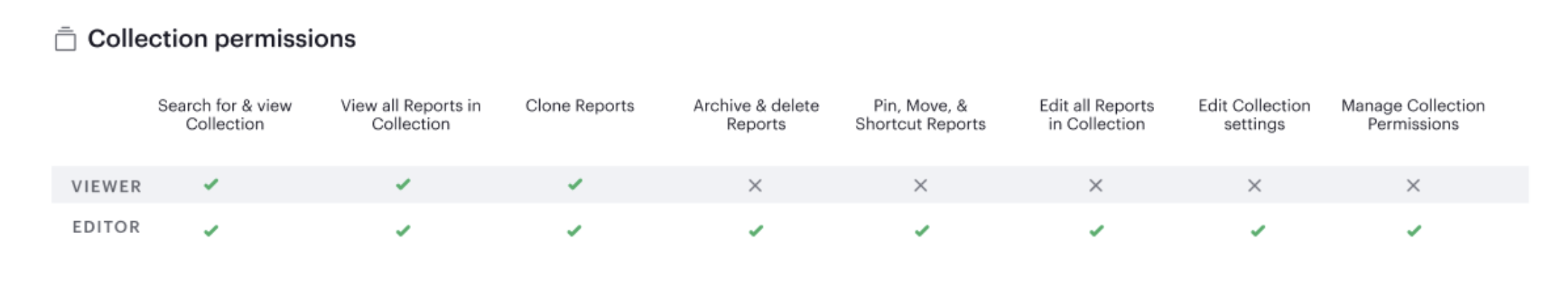Screen dimensions: 1568x300
Task: Click Editor's Edit all Reports checkmark
Action: (1096, 231)
